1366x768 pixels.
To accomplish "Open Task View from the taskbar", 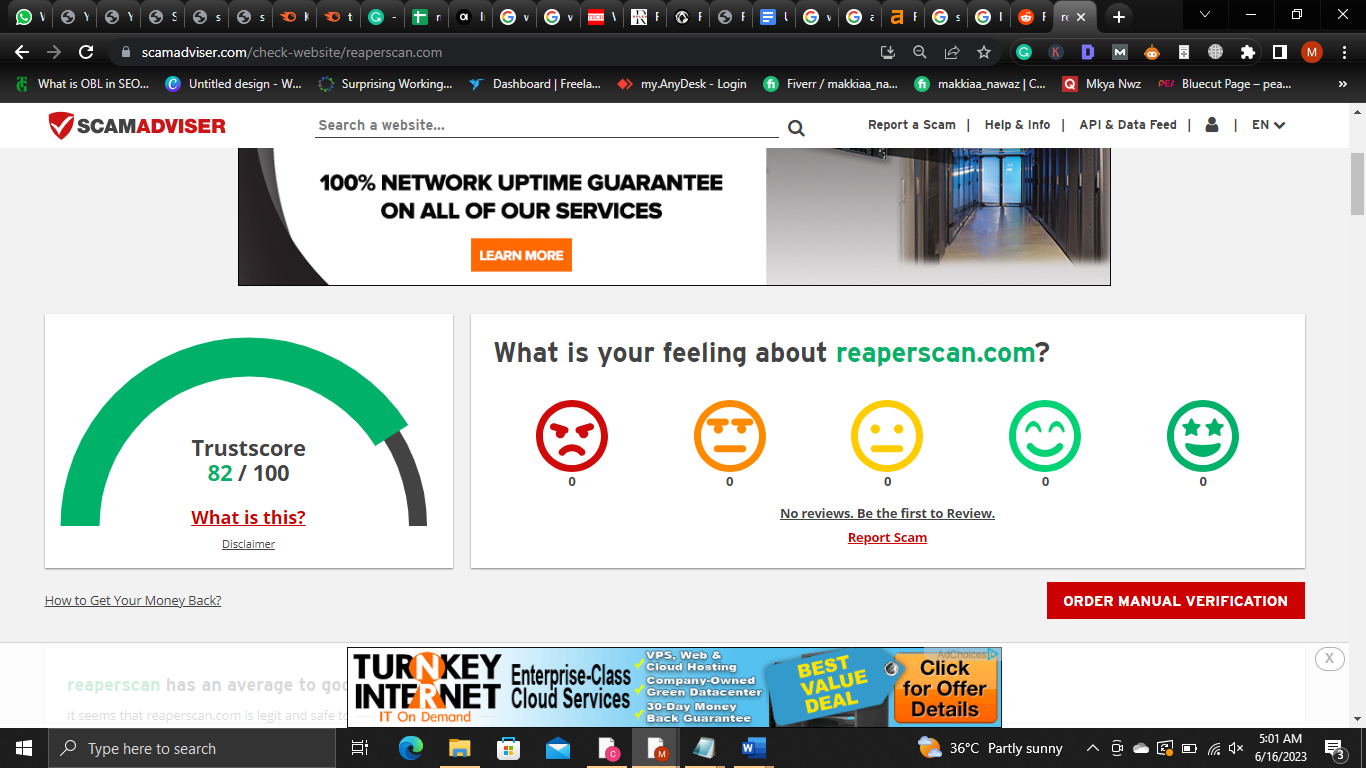I will point(360,748).
